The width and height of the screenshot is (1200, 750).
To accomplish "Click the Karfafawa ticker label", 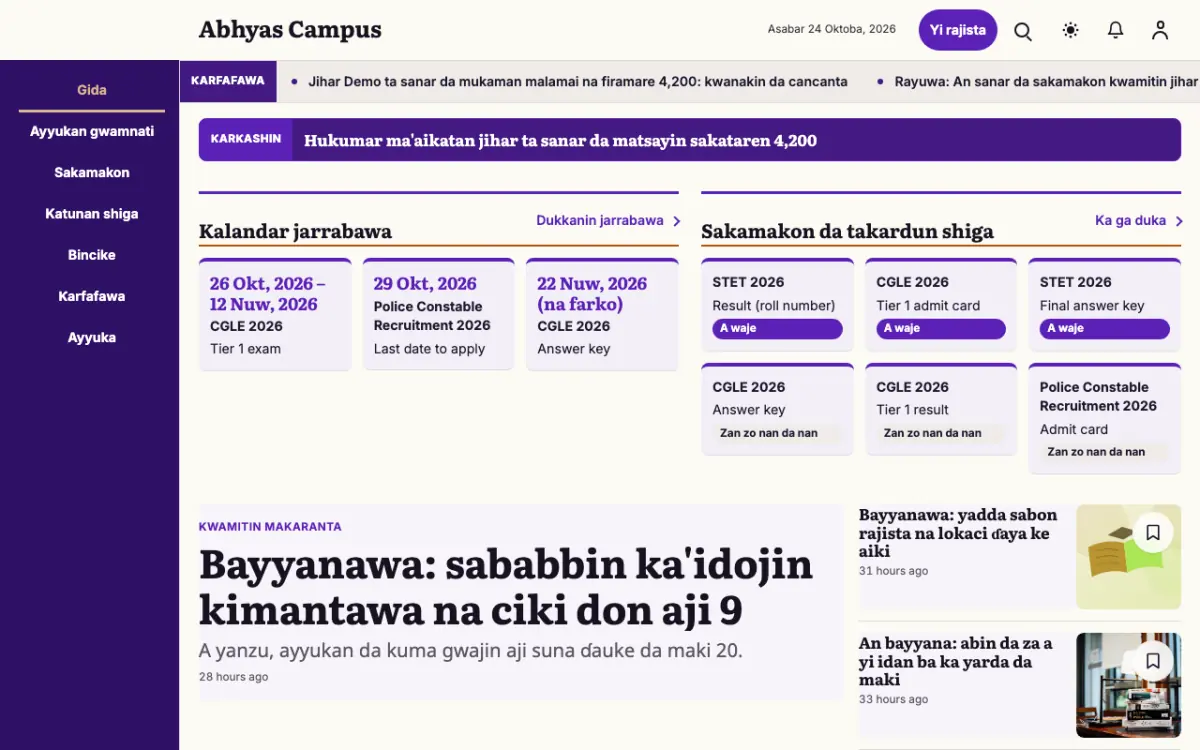I will click(x=228, y=81).
